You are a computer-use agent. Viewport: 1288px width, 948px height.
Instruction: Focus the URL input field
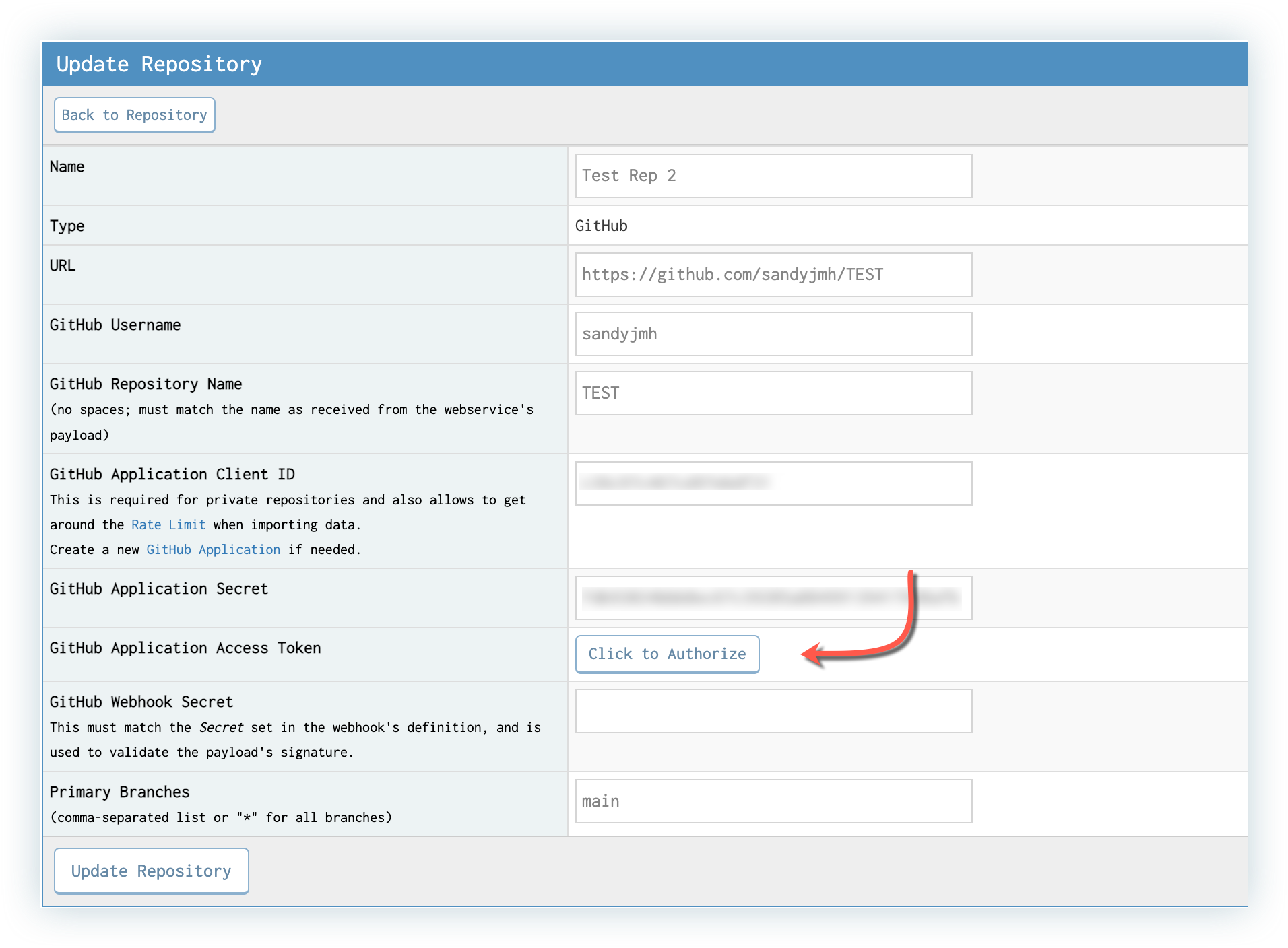click(x=774, y=275)
